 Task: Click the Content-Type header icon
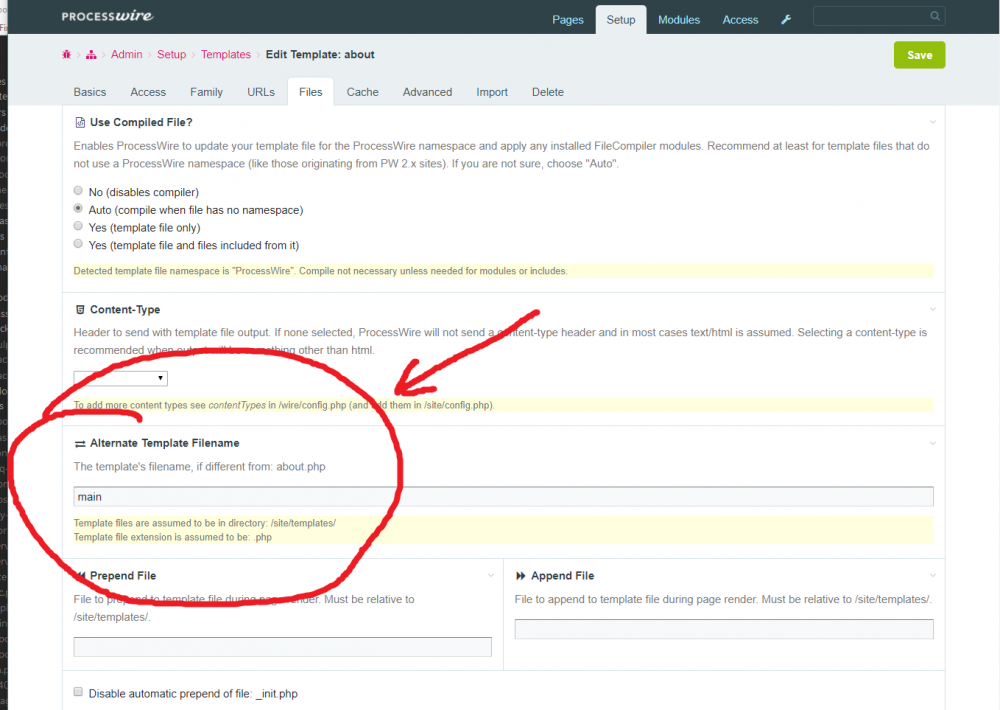(x=80, y=310)
